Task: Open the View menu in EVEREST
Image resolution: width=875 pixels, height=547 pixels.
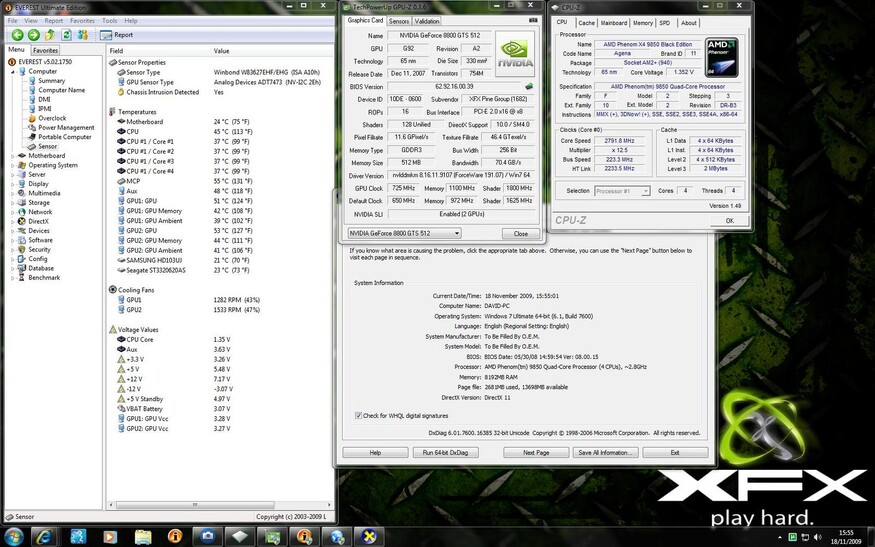Action: (31, 21)
